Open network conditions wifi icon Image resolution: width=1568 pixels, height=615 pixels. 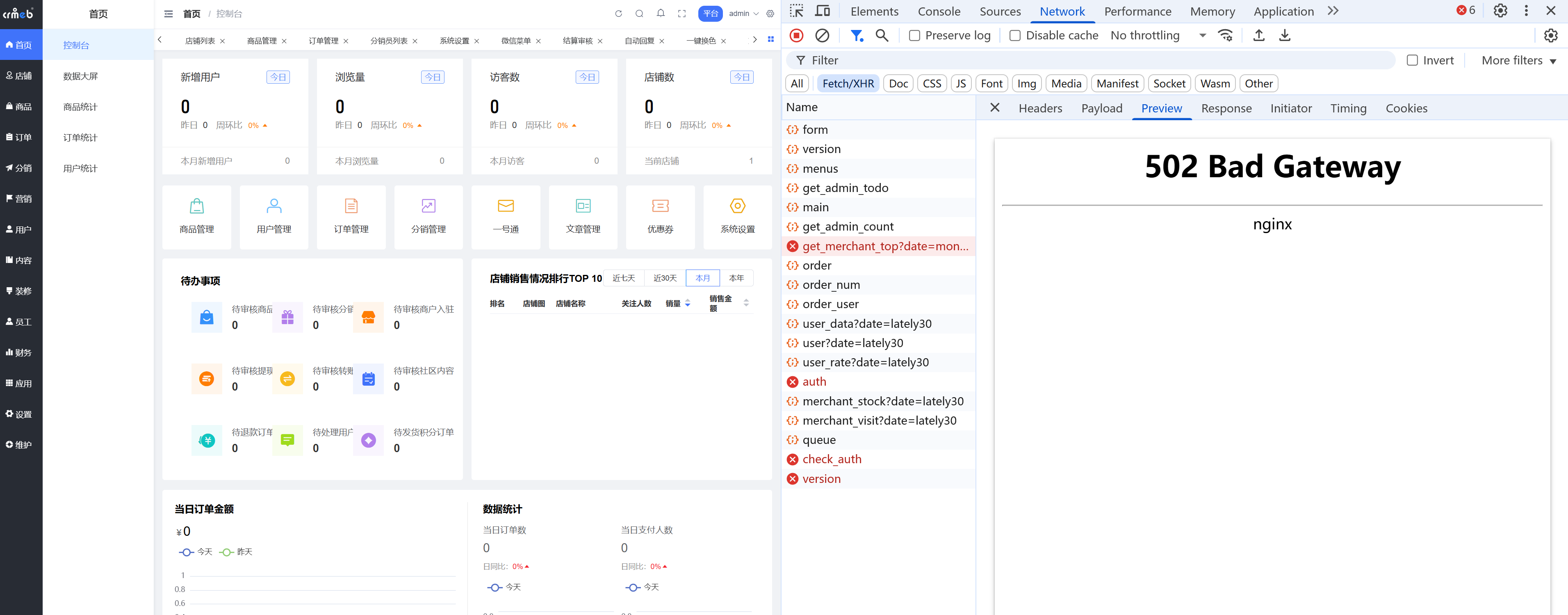click(x=1225, y=35)
